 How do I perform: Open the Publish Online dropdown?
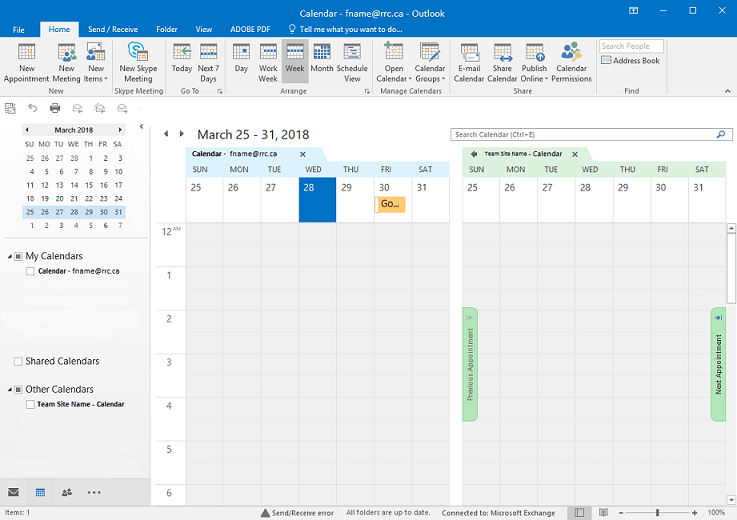click(x=534, y=63)
